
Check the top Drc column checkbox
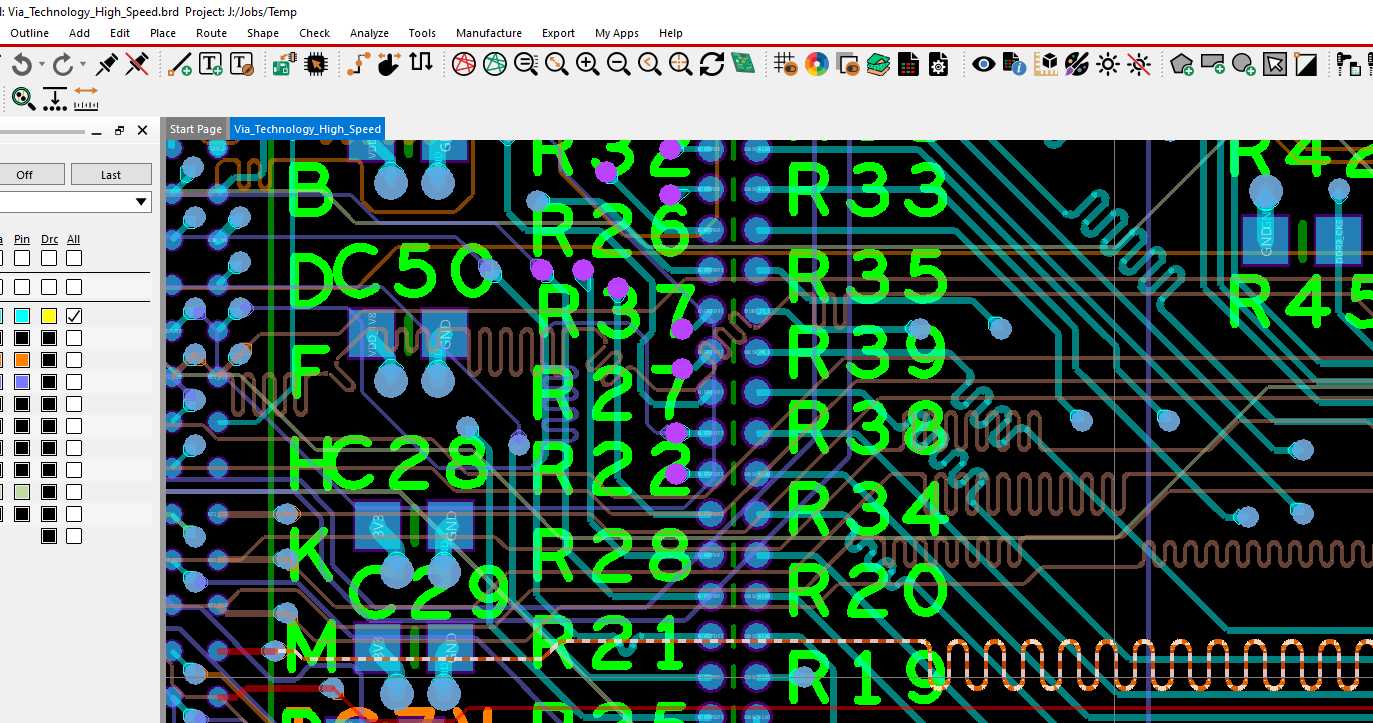pos(49,258)
